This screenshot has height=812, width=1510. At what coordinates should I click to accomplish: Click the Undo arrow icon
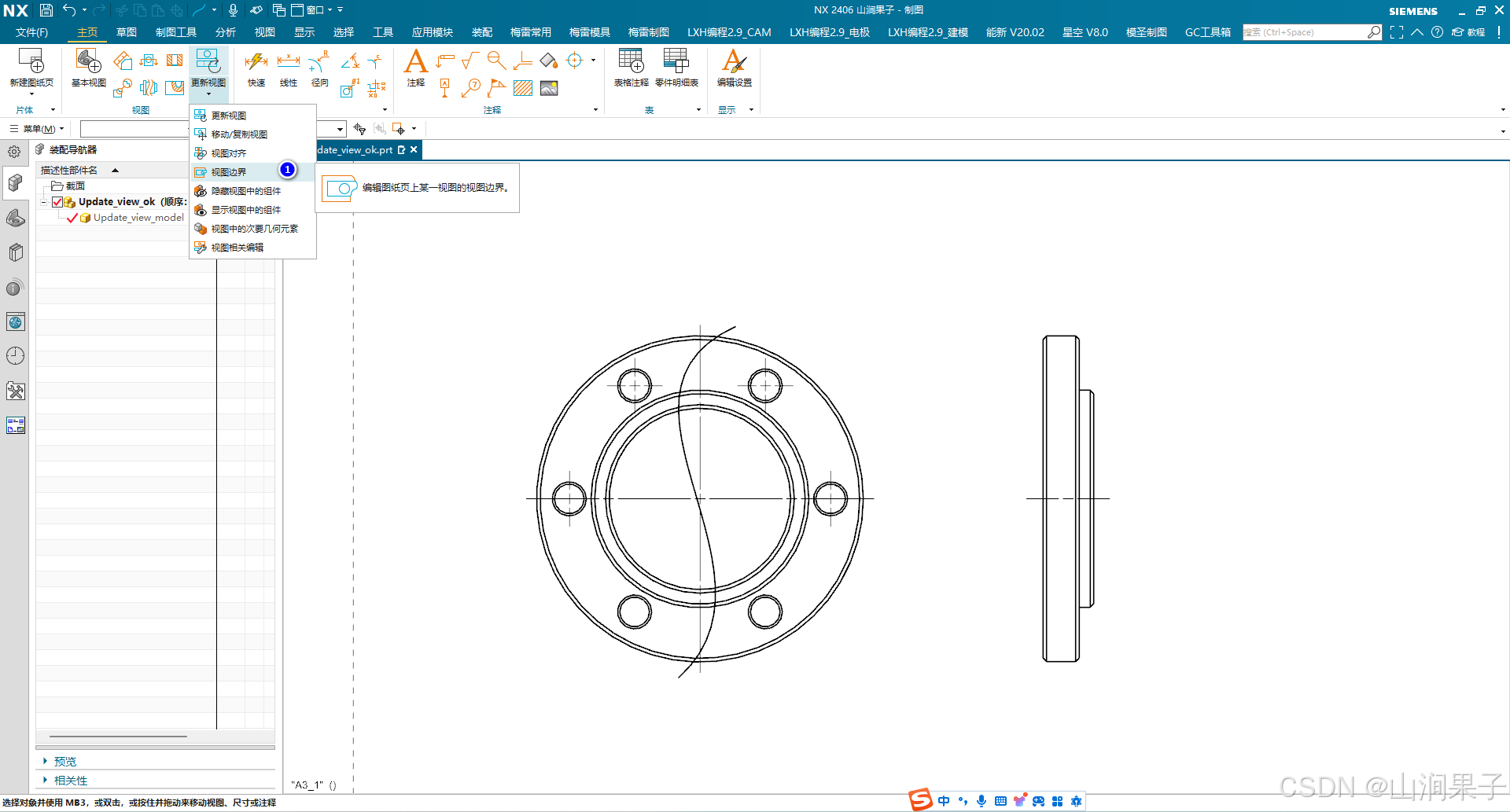coord(70,10)
